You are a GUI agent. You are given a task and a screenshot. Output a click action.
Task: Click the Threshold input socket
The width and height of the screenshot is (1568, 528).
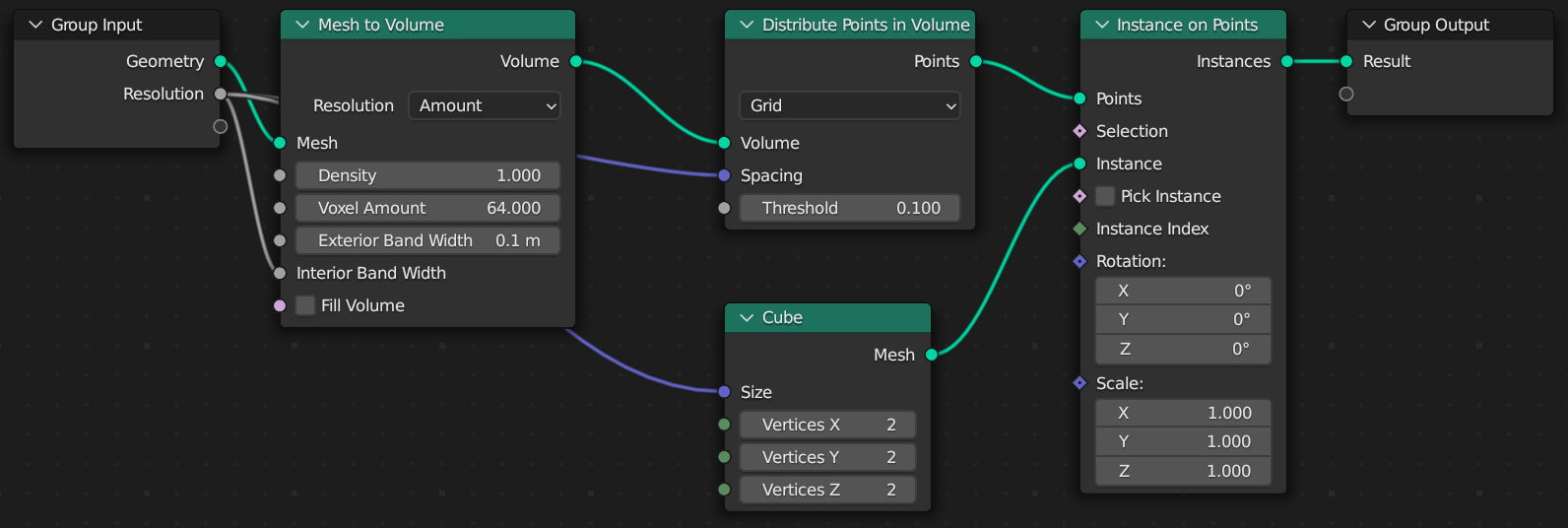tap(724, 208)
